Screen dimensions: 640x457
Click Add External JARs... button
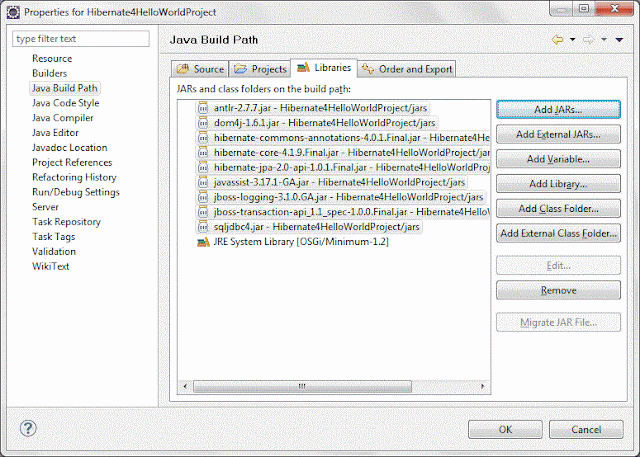[558, 134]
